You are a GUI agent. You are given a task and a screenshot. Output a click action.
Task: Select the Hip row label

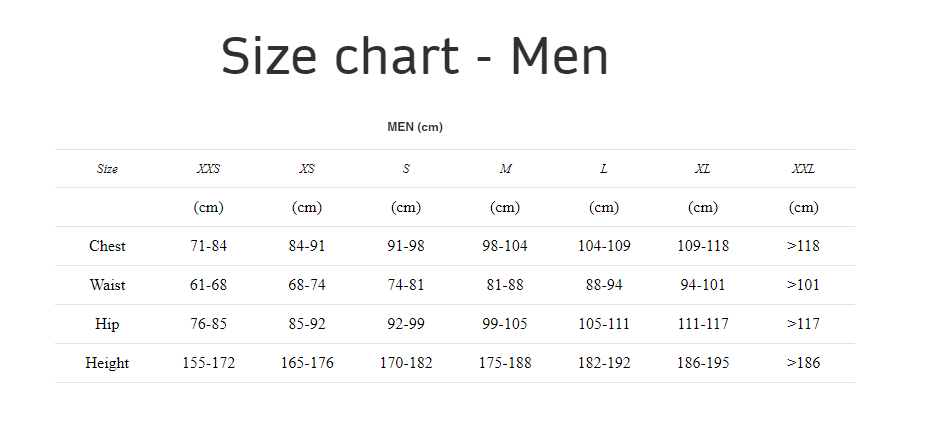tap(107, 324)
